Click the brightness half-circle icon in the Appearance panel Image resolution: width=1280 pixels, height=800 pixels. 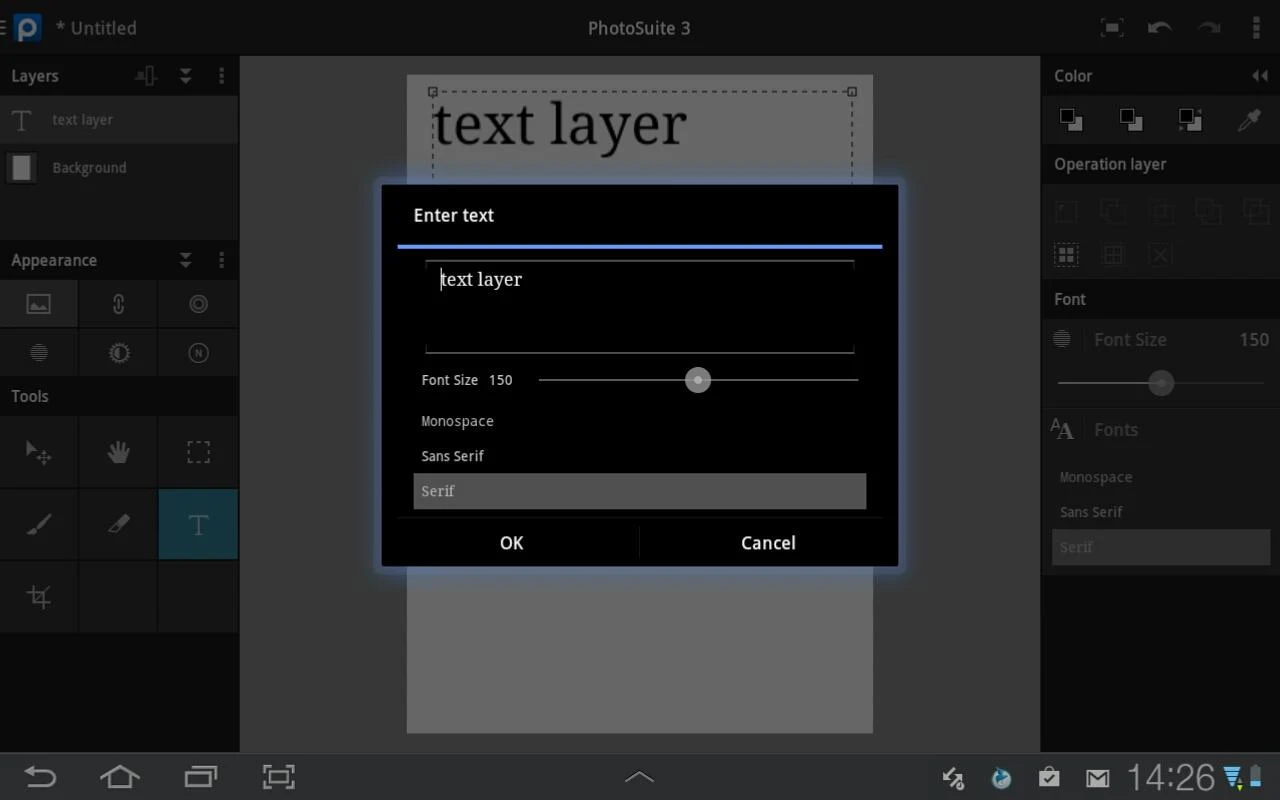pyautogui.click(x=119, y=352)
